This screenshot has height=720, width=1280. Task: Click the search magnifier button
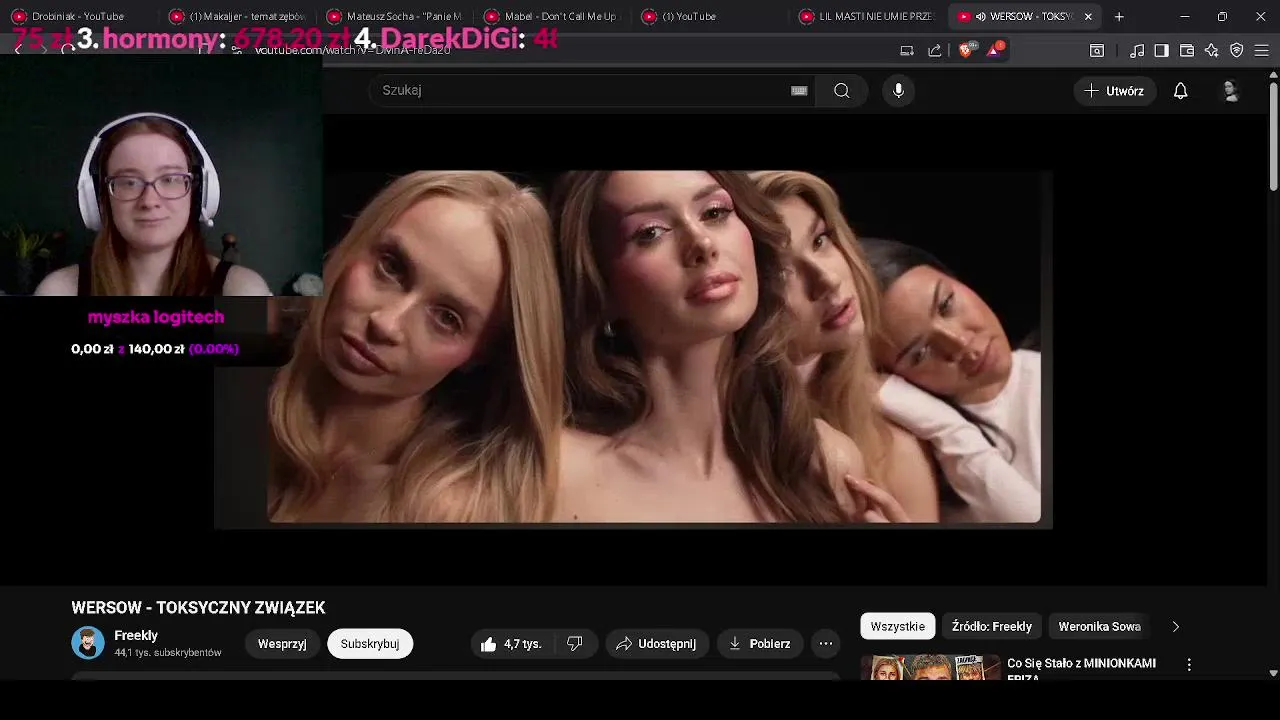841,90
